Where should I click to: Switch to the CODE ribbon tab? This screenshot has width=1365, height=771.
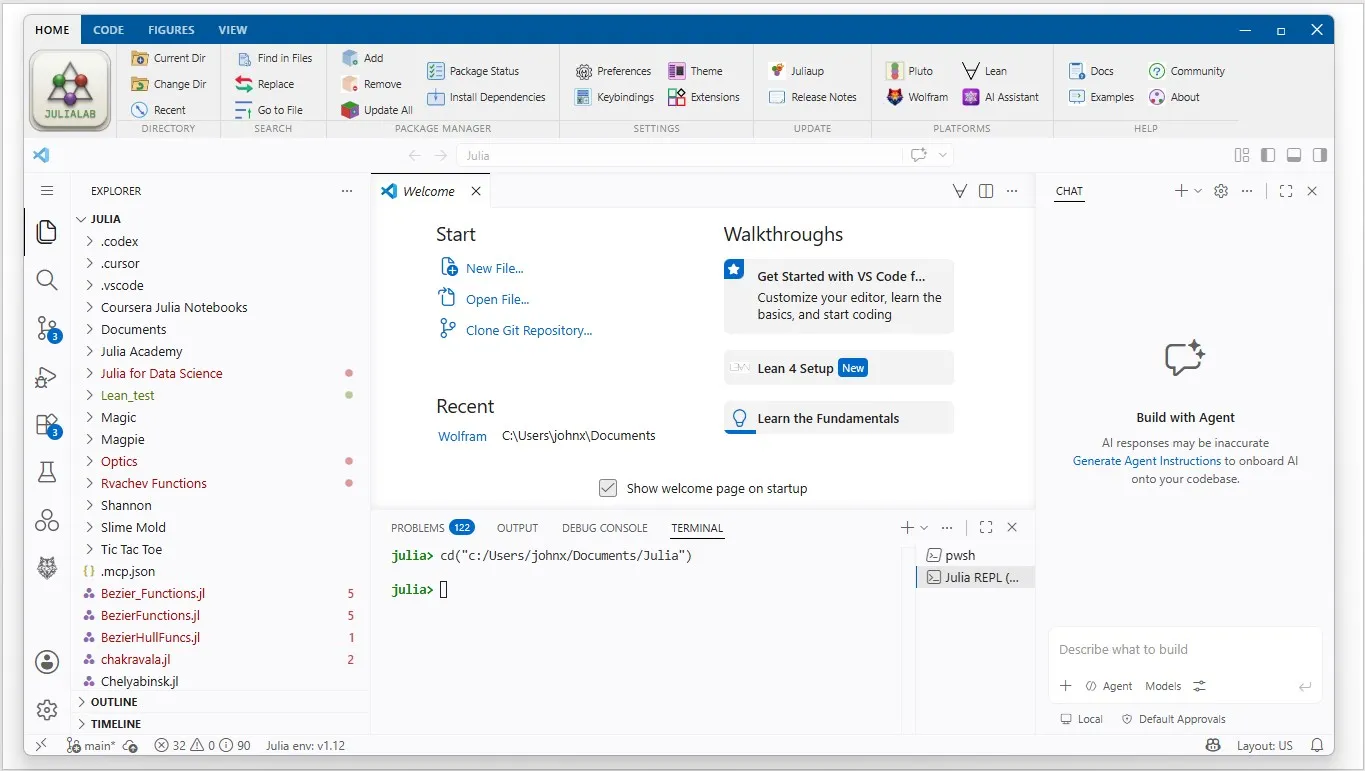coord(108,30)
